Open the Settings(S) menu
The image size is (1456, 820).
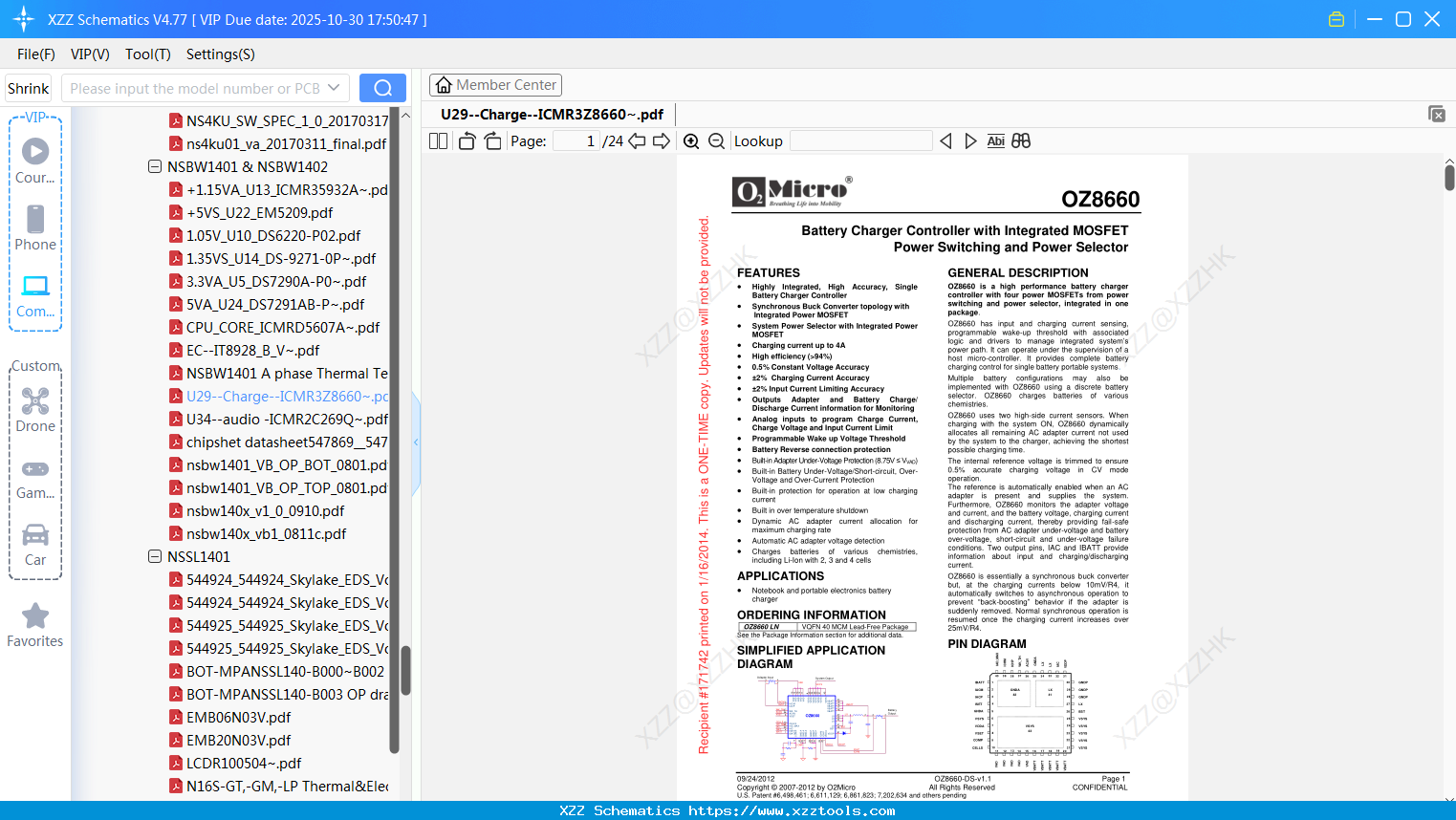[221, 54]
